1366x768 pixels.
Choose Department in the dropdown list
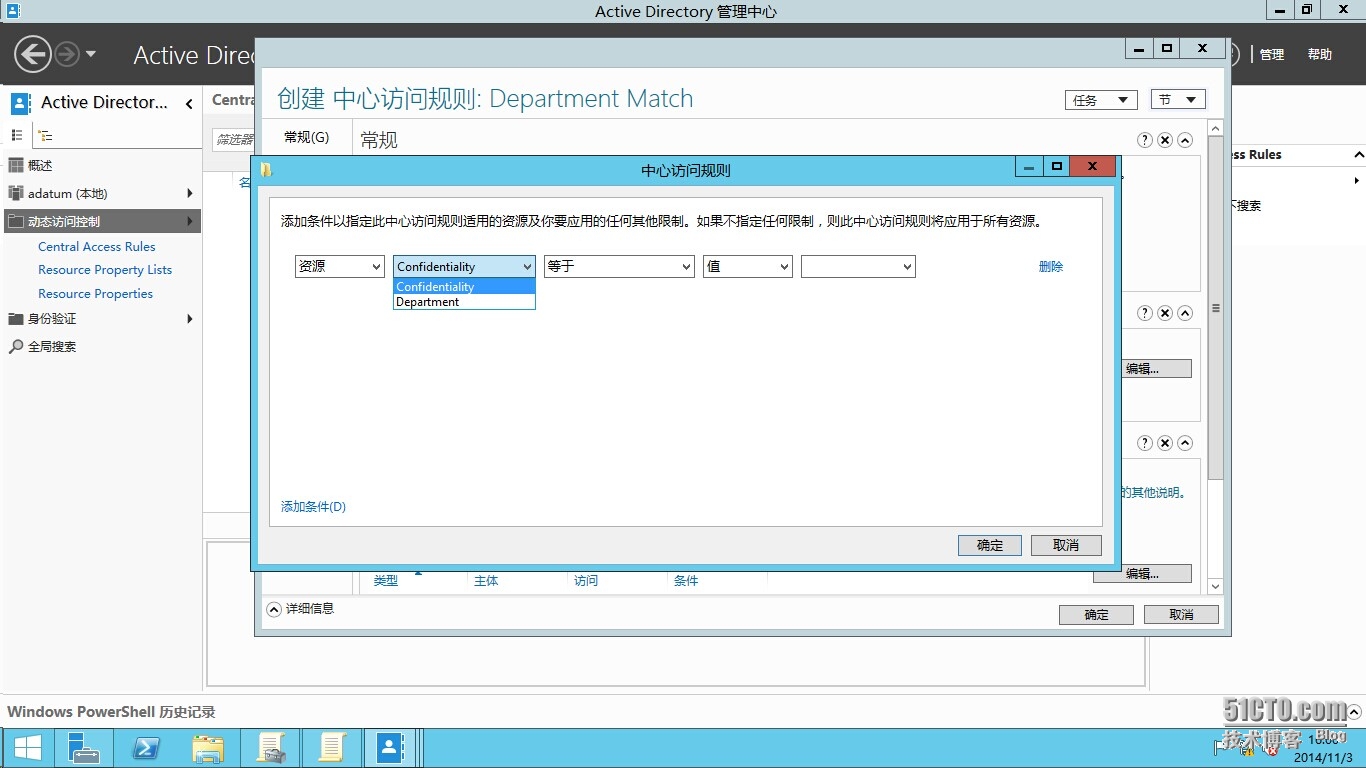[464, 302]
